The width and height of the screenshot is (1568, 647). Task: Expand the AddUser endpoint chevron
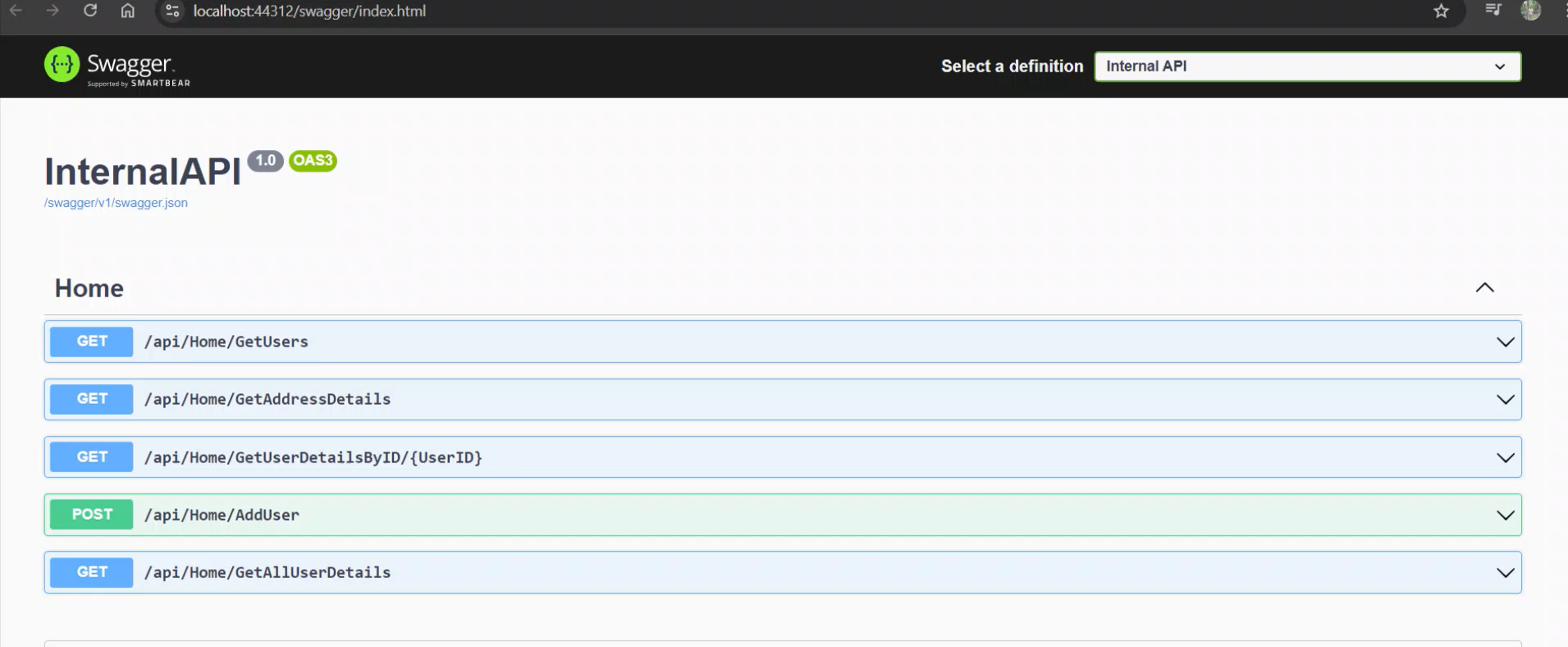(x=1505, y=515)
